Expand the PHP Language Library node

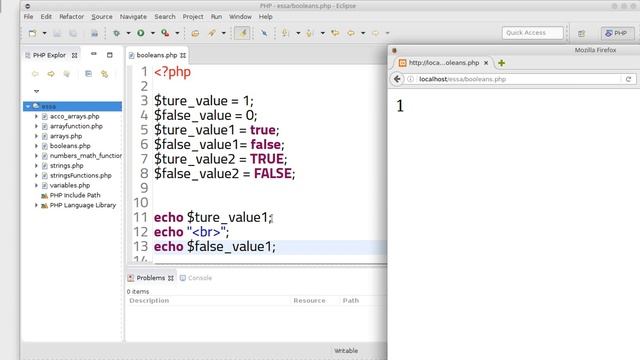36,205
